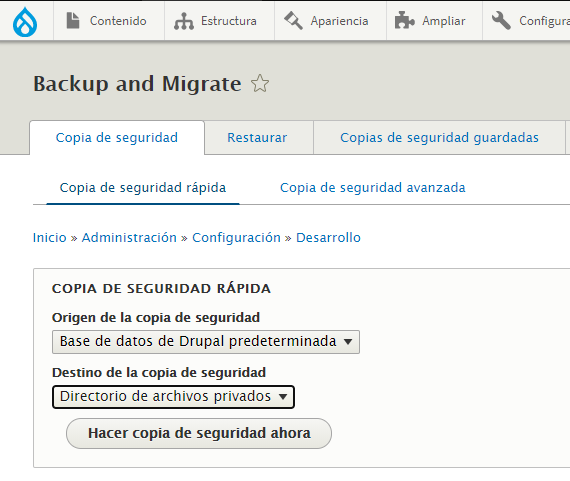Viewport: 570px width, 481px height.
Task: Switch to the Restaurar tab
Action: [x=257, y=138]
